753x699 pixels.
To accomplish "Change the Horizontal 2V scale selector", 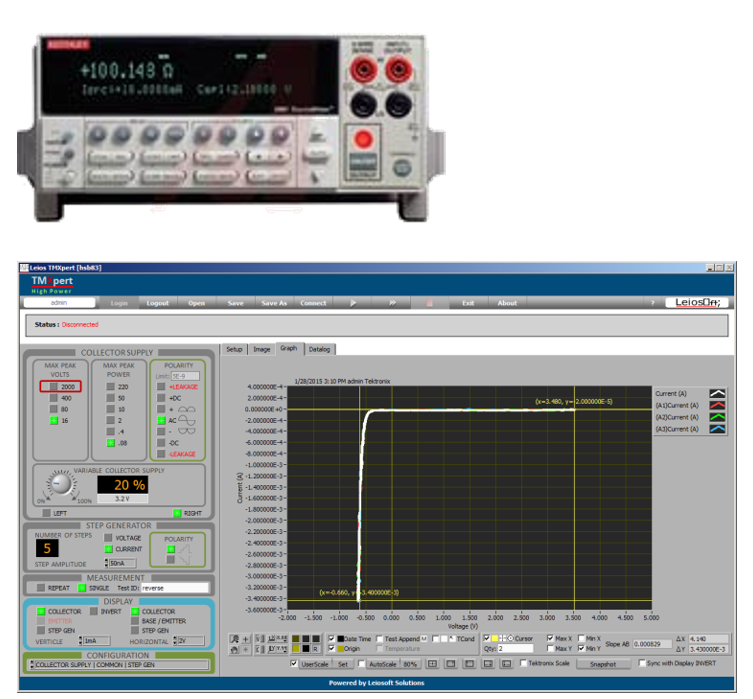I will click(190, 641).
